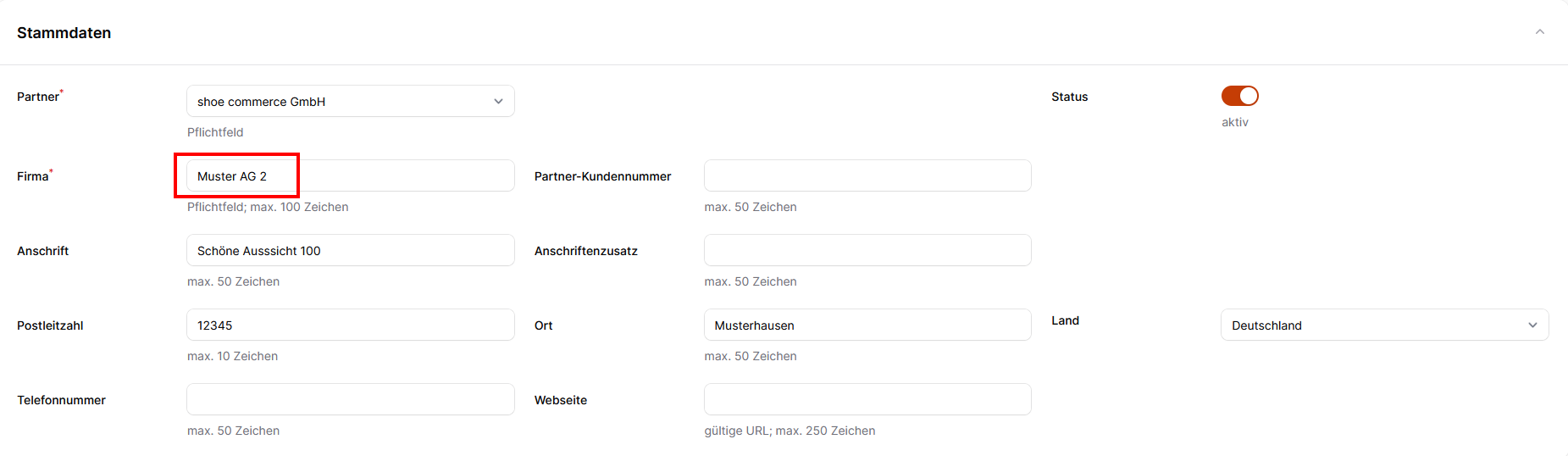Focus the empty Telefonnummer input
This screenshot has width=1568, height=456.
coord(350,400)
